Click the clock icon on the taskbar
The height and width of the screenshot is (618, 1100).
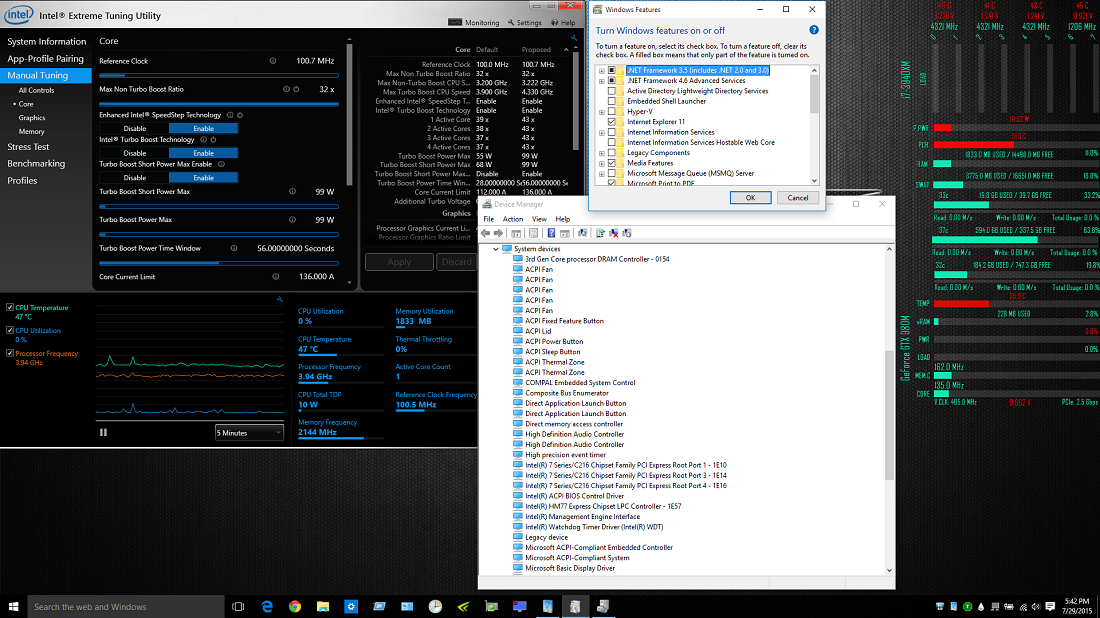coord(435,607)
